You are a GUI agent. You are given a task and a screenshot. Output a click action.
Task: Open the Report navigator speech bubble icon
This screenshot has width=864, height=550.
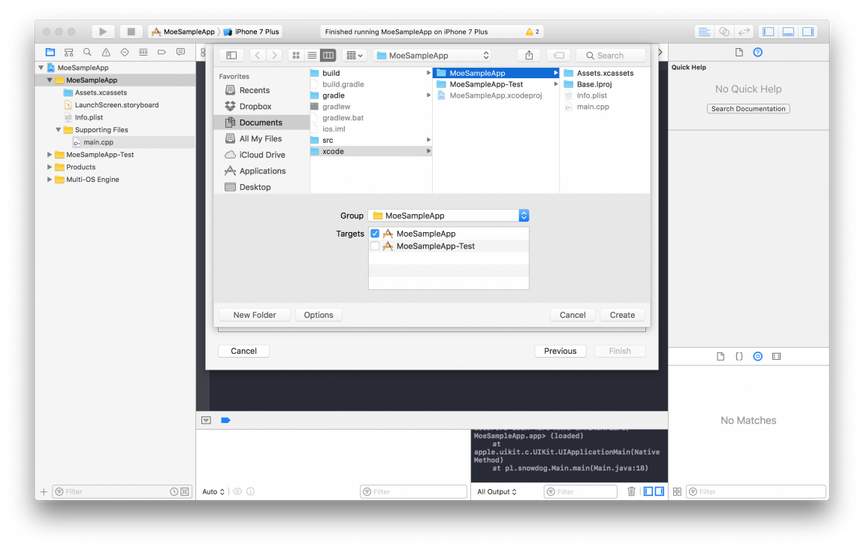(180, 52)
